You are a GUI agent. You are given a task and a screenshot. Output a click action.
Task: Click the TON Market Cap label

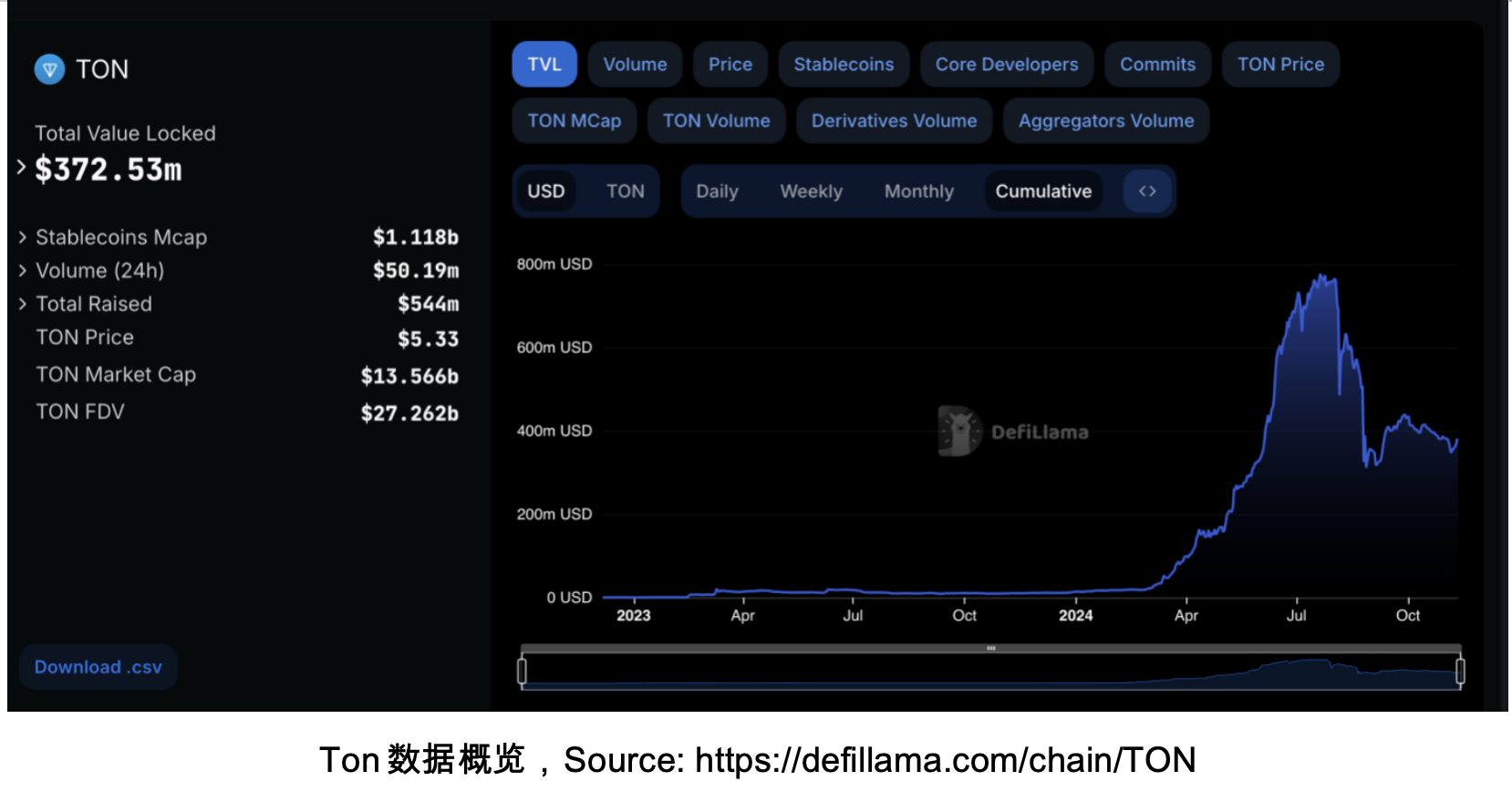pos(116,375)
